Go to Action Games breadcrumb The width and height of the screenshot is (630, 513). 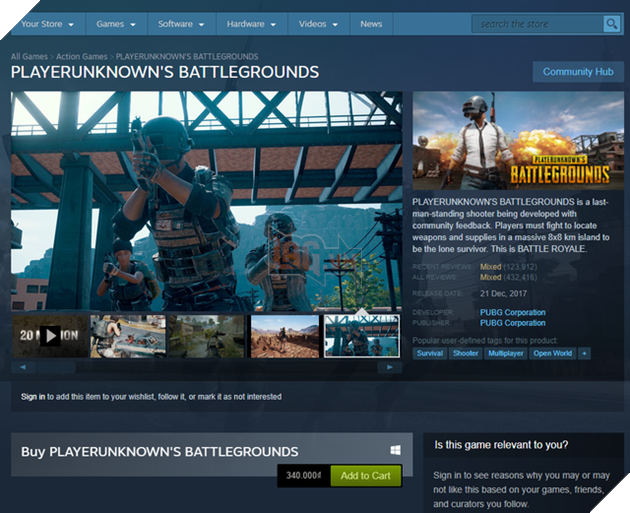pos(82,57)
